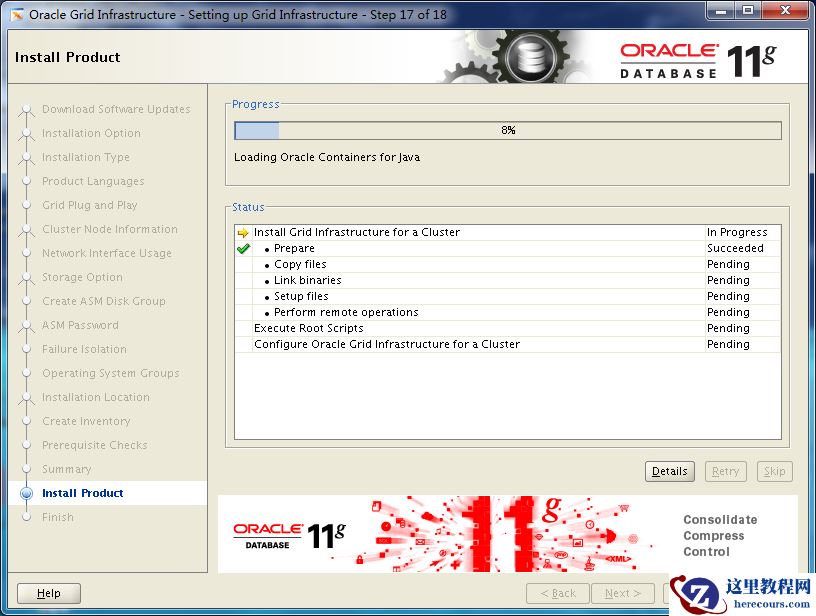This screenshot has width=816, height=616.
Task: Select the Operating System Groups step
Action: pyautogui.click(x=111, y=373)
